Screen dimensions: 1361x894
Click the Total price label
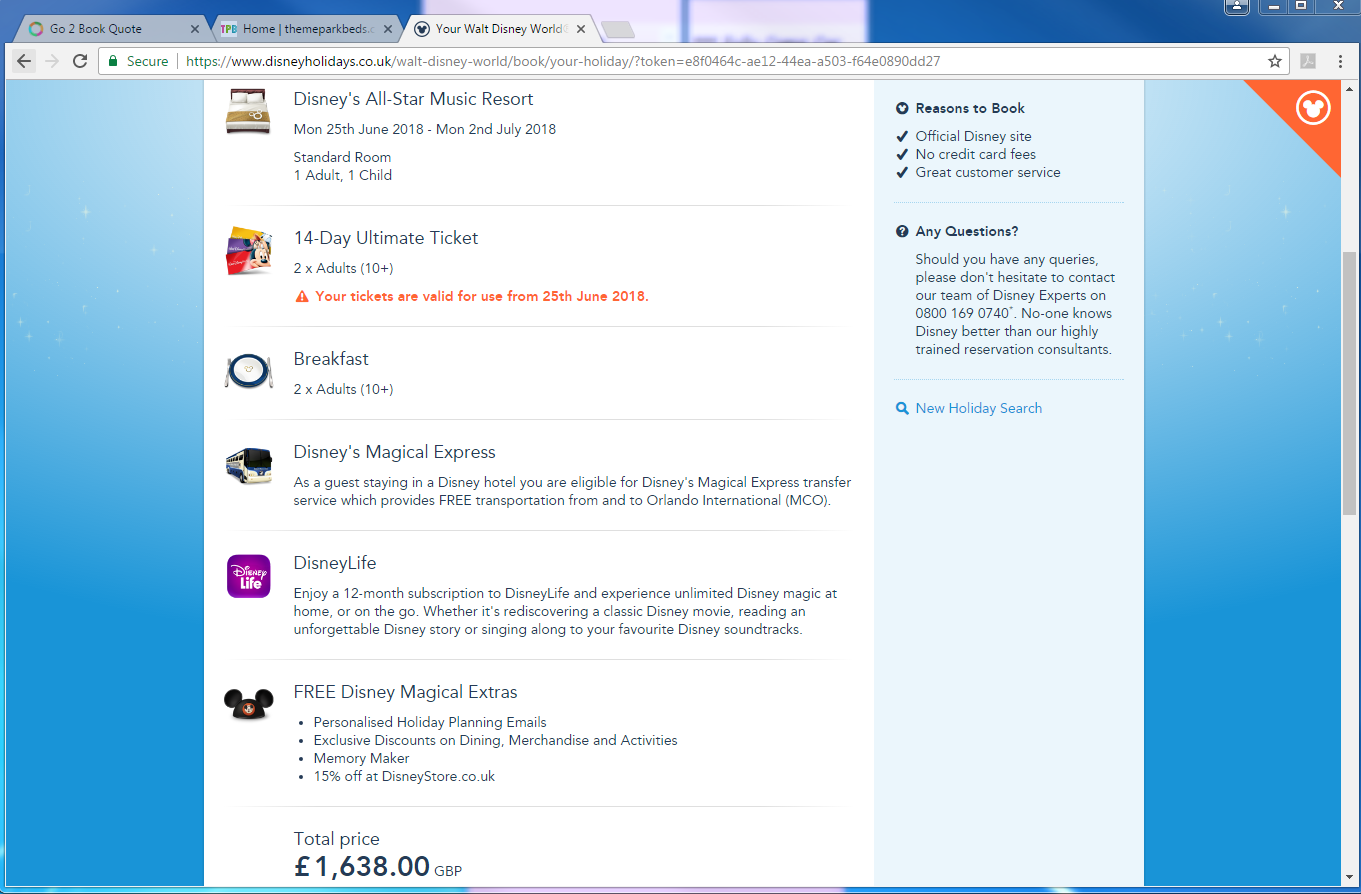tap(336, 839)
